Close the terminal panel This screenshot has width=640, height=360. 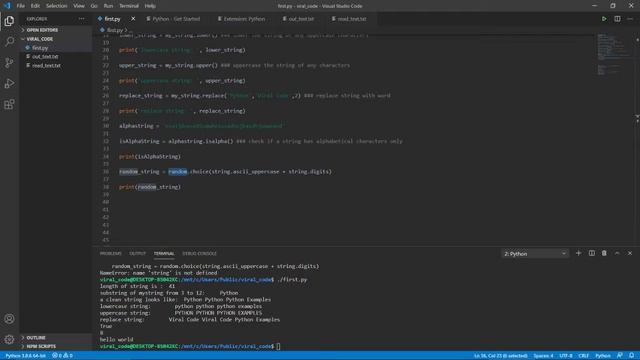[630, 253]
